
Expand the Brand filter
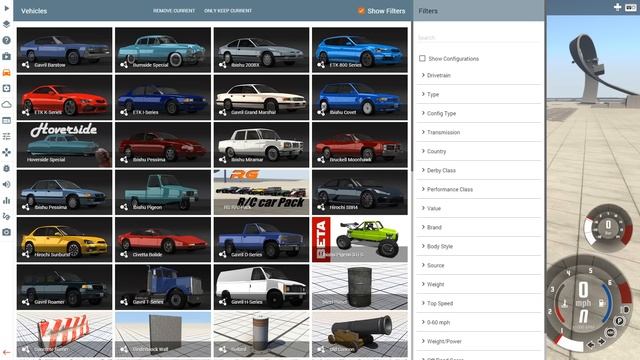point(479,227)
